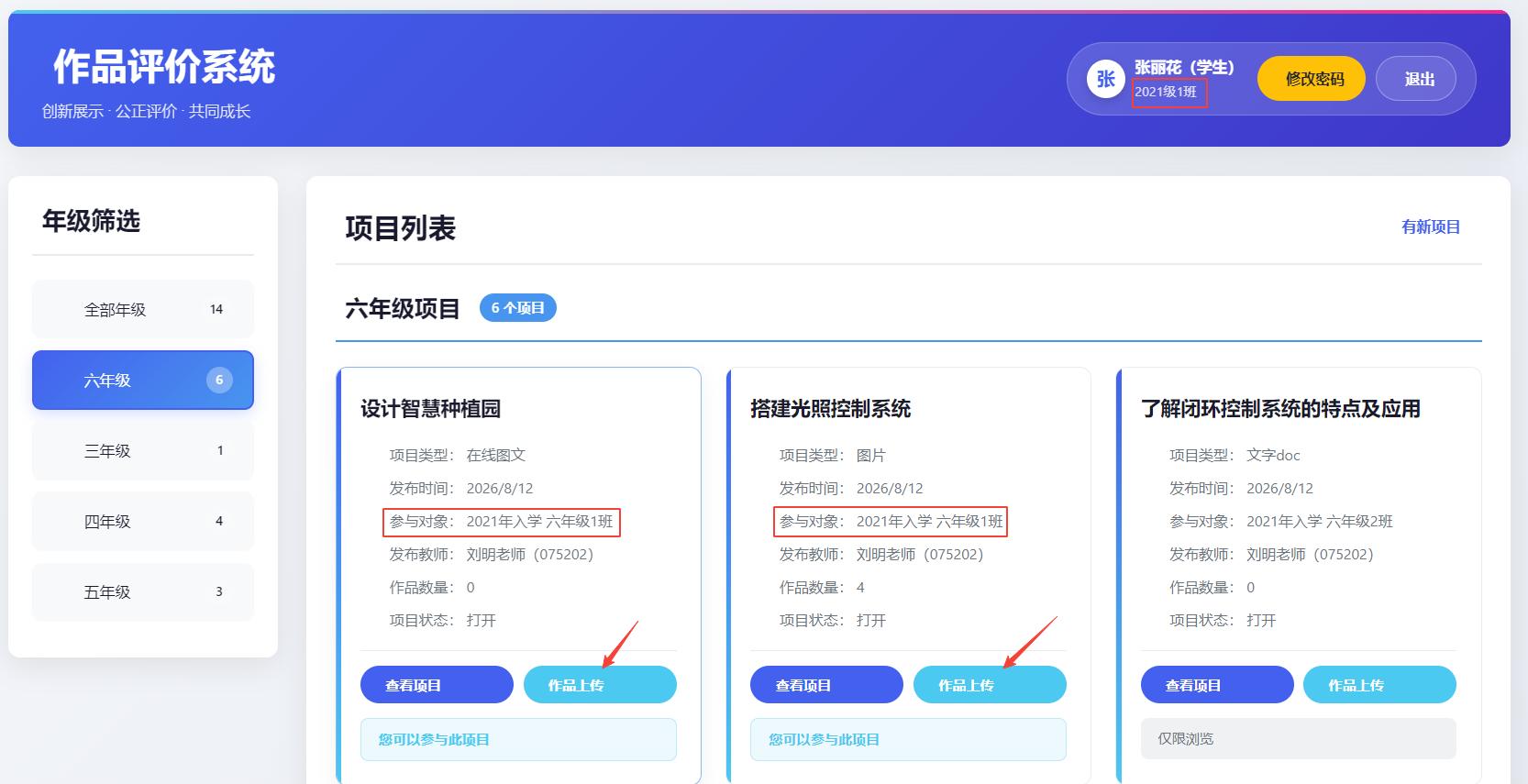Click the 项目列表 heading

click(x=401, y=228)
